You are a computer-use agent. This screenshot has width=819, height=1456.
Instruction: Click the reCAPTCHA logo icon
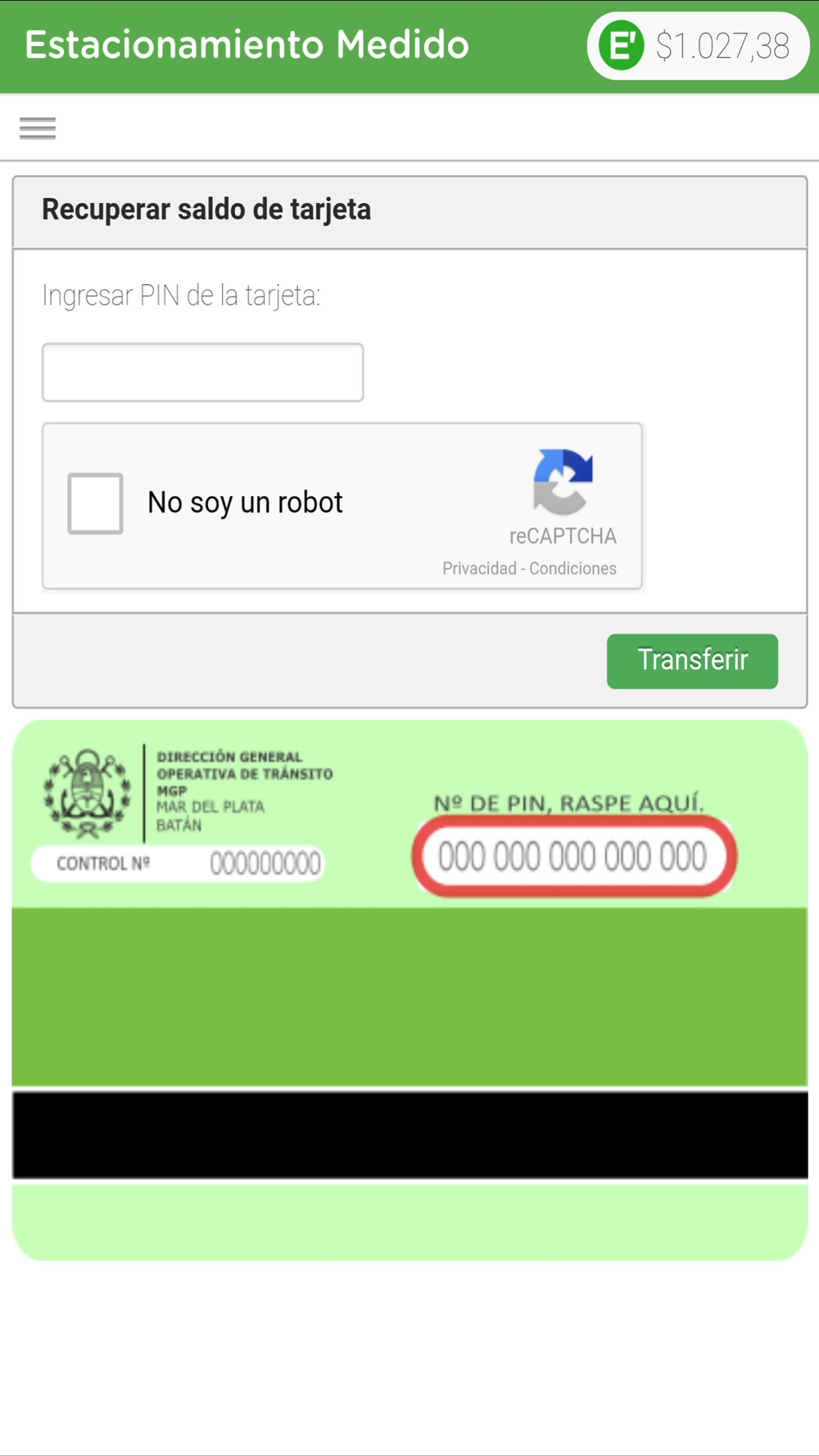click(x=563, y=482)
